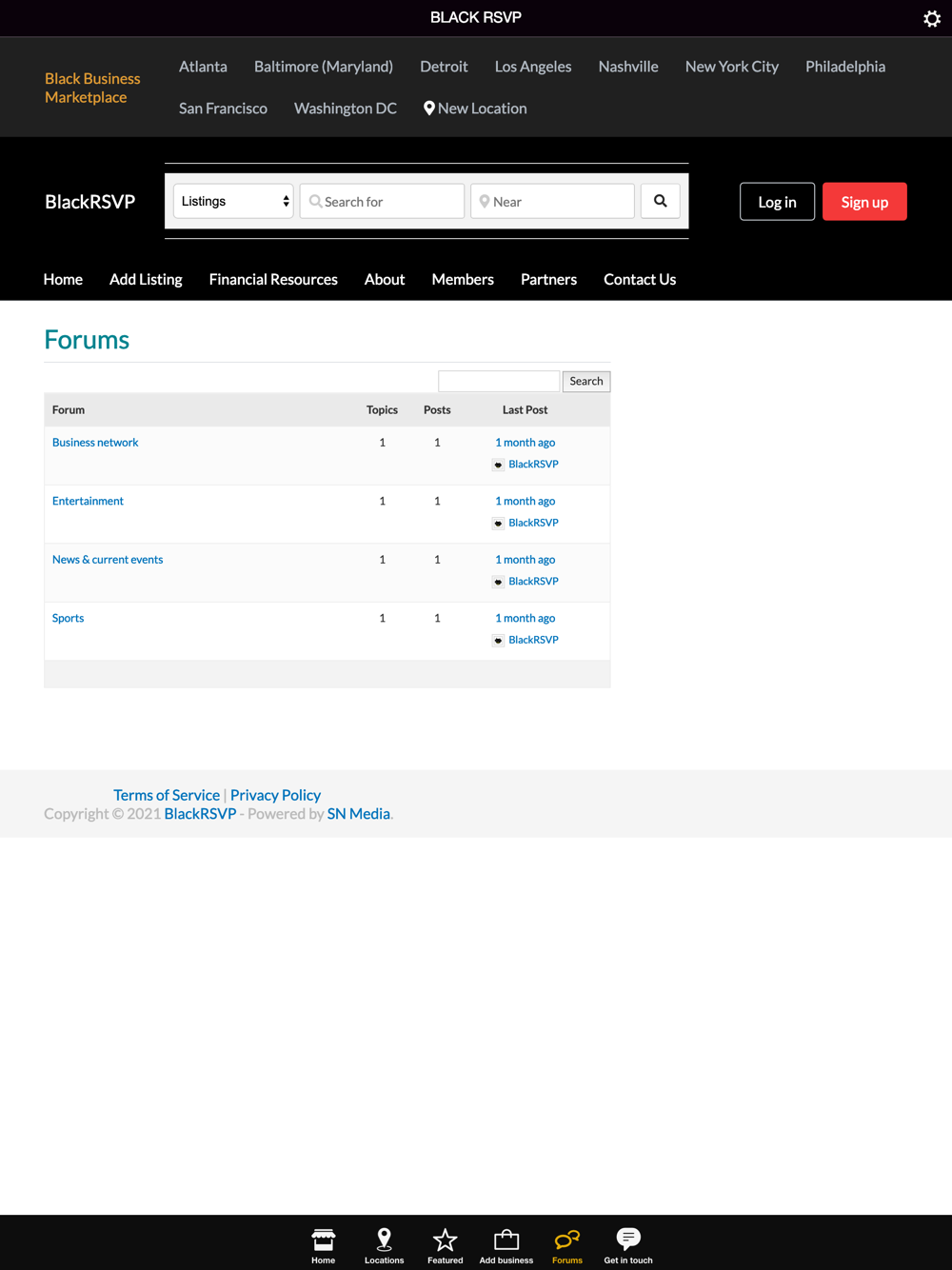Select Nashville location
Screen dimensions: 952x1270
[628, 67]
